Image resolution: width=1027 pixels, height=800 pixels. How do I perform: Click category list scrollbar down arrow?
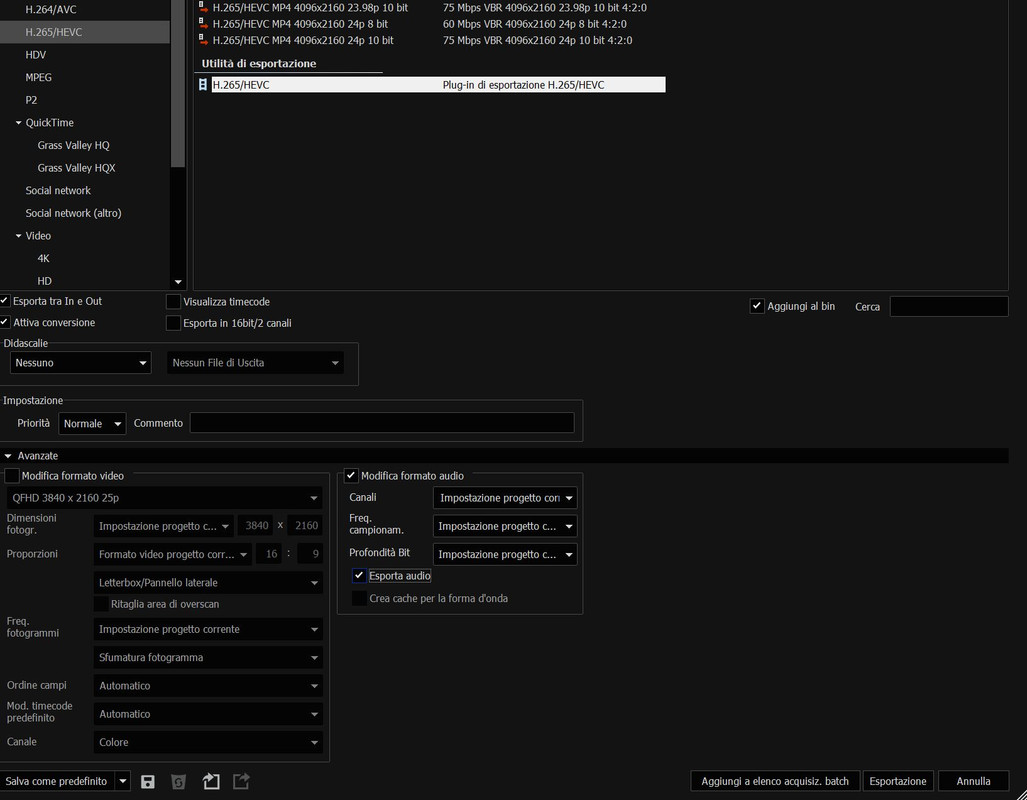pyautogui.click(x=178, y=282)
